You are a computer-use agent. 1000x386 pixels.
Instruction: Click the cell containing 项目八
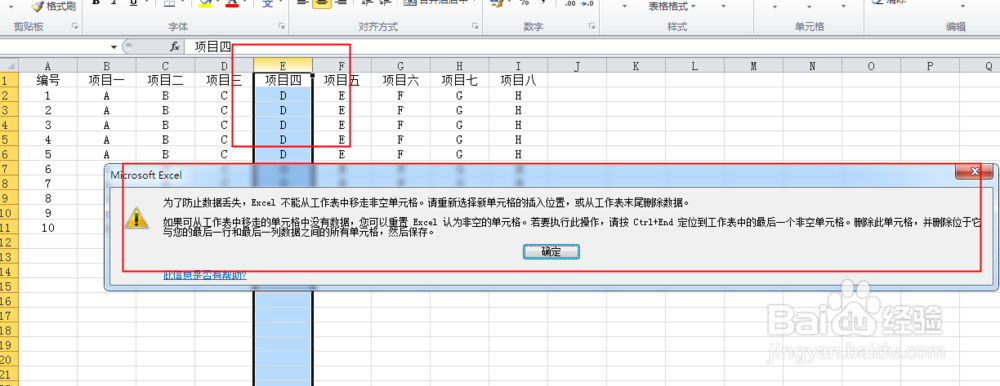click(518, 80)
